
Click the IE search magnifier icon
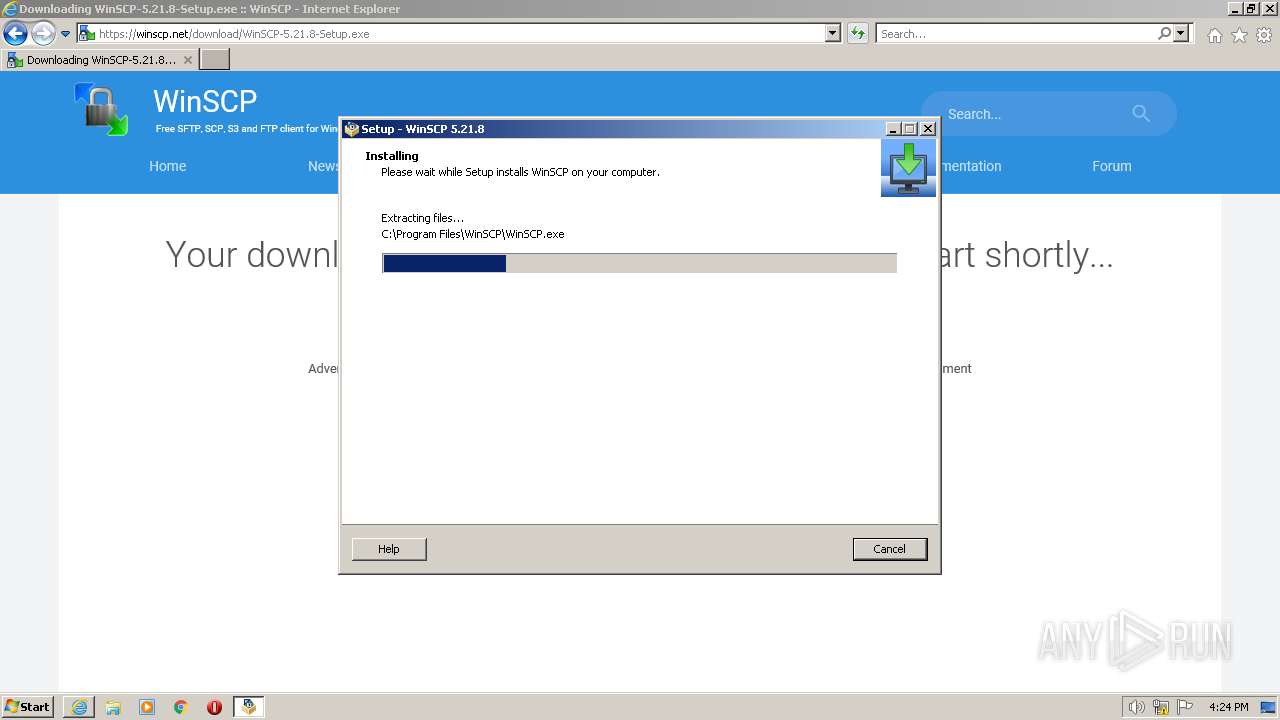1164,33
